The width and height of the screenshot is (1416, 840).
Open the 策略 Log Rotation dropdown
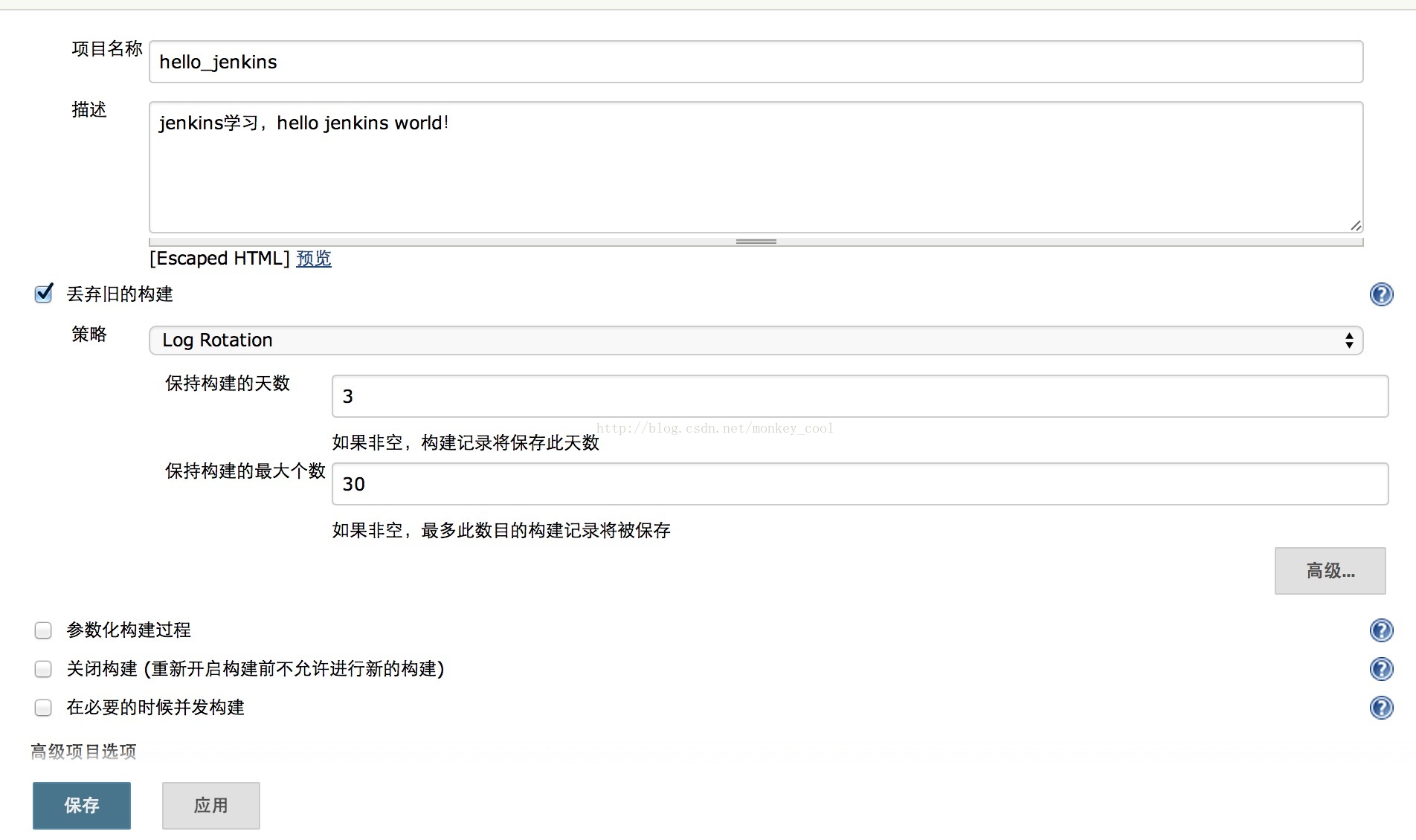[x=756, y=340]
